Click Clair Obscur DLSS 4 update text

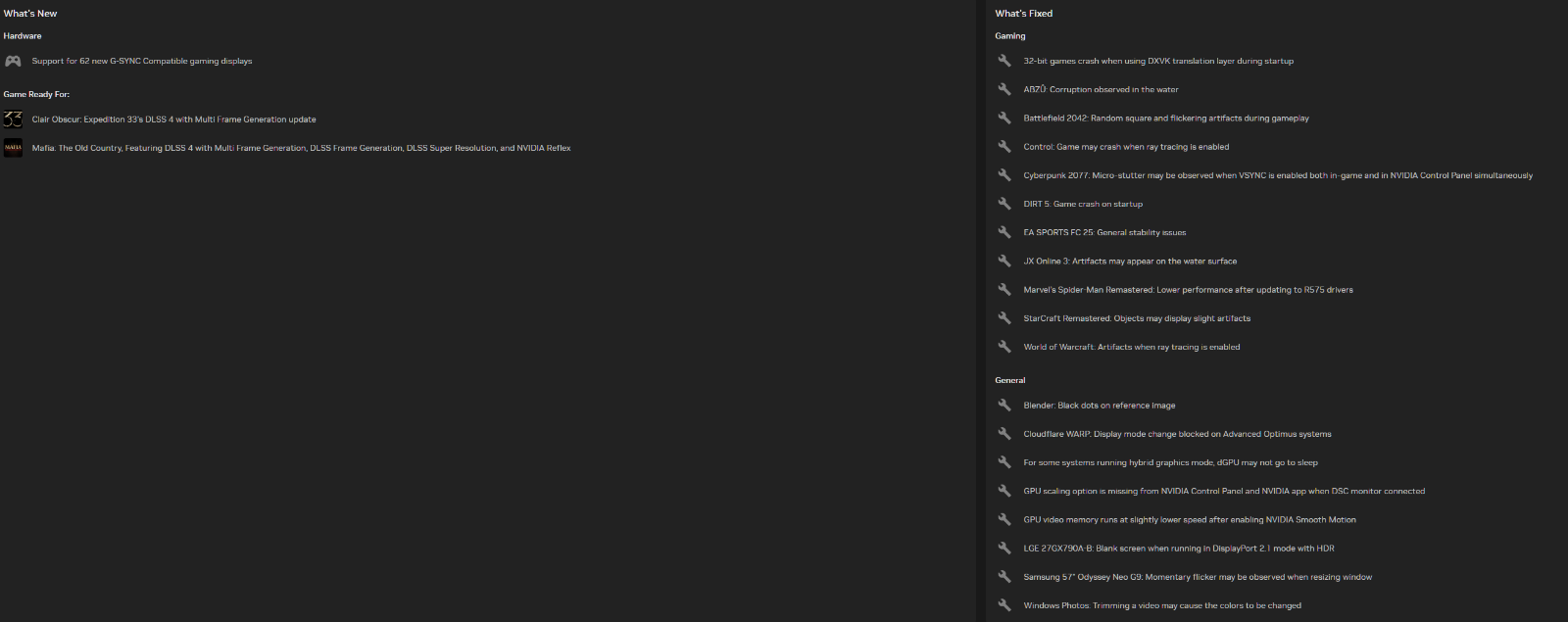pos(173,120)
